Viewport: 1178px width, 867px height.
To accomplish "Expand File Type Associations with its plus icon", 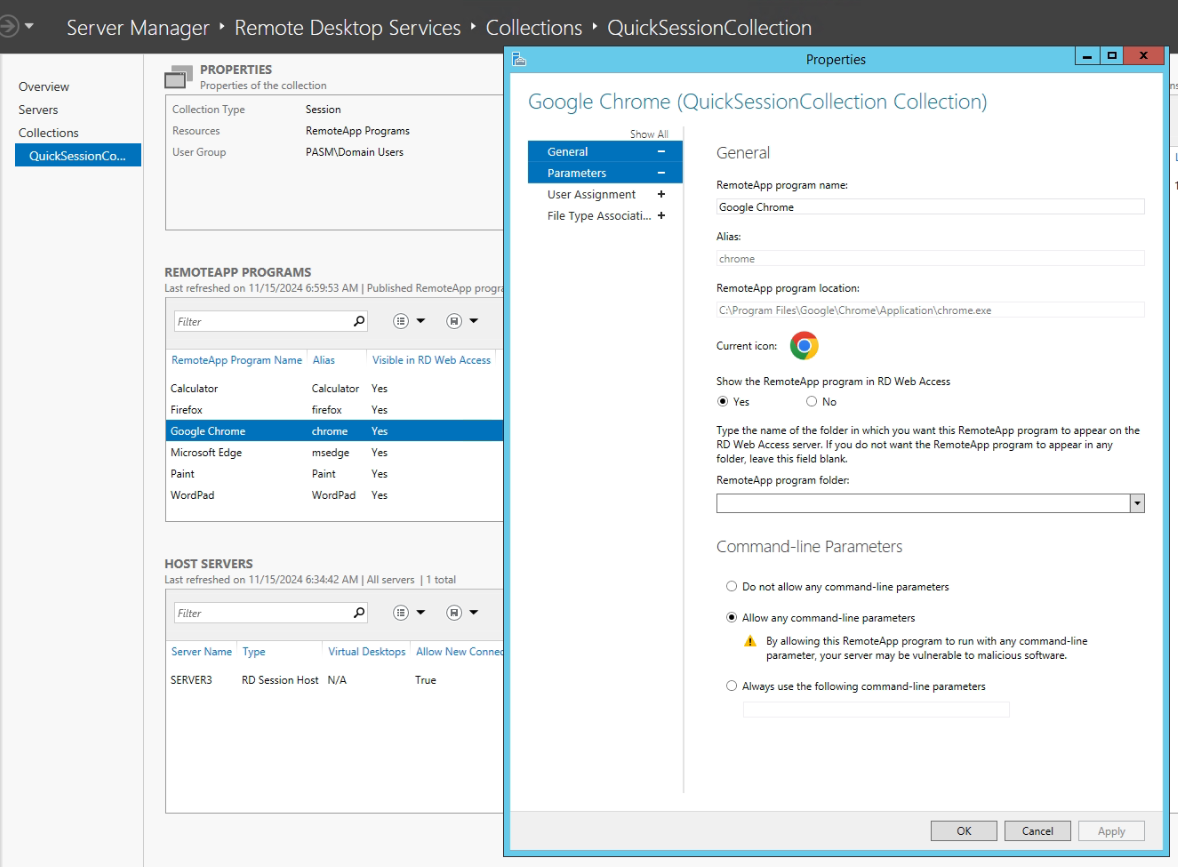I will tap(661, 216).
